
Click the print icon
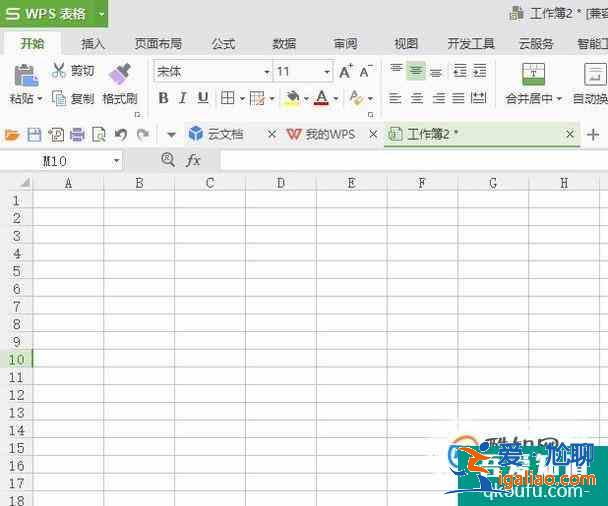coord(77,135)
